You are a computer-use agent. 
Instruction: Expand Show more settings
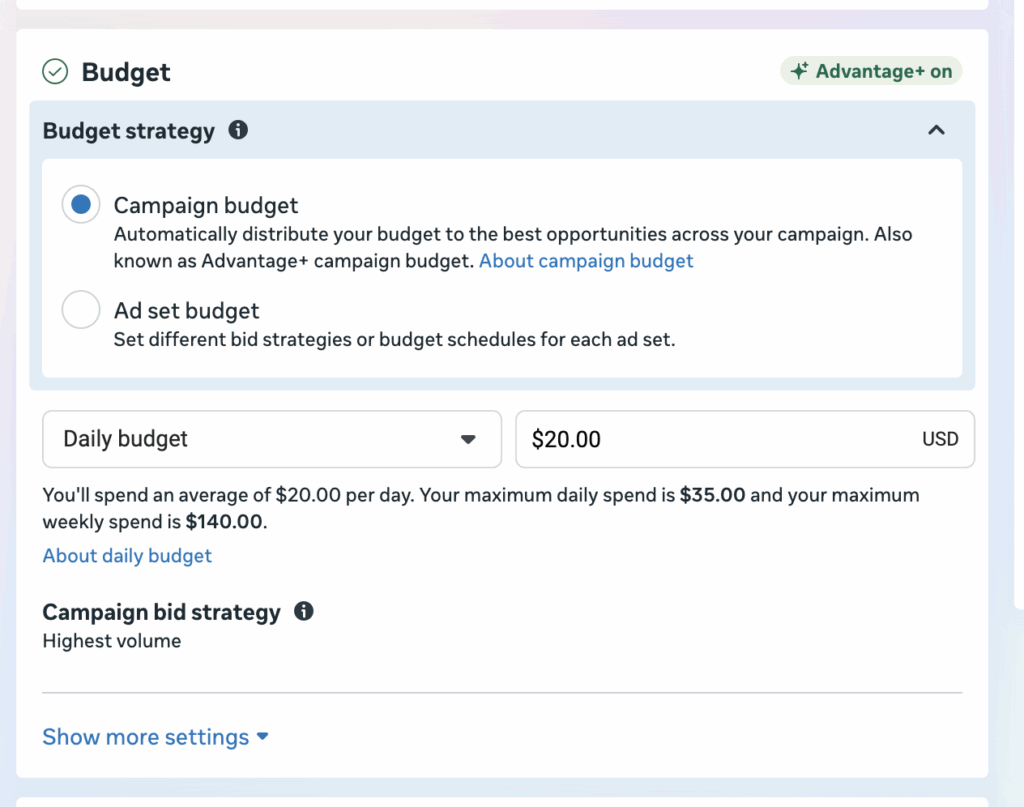click(155, 736)
